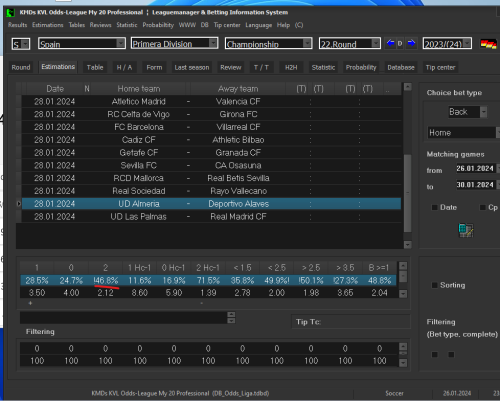Expand the Back bet type dropdown
Screen dimensions: 500x401
(483, 112)
